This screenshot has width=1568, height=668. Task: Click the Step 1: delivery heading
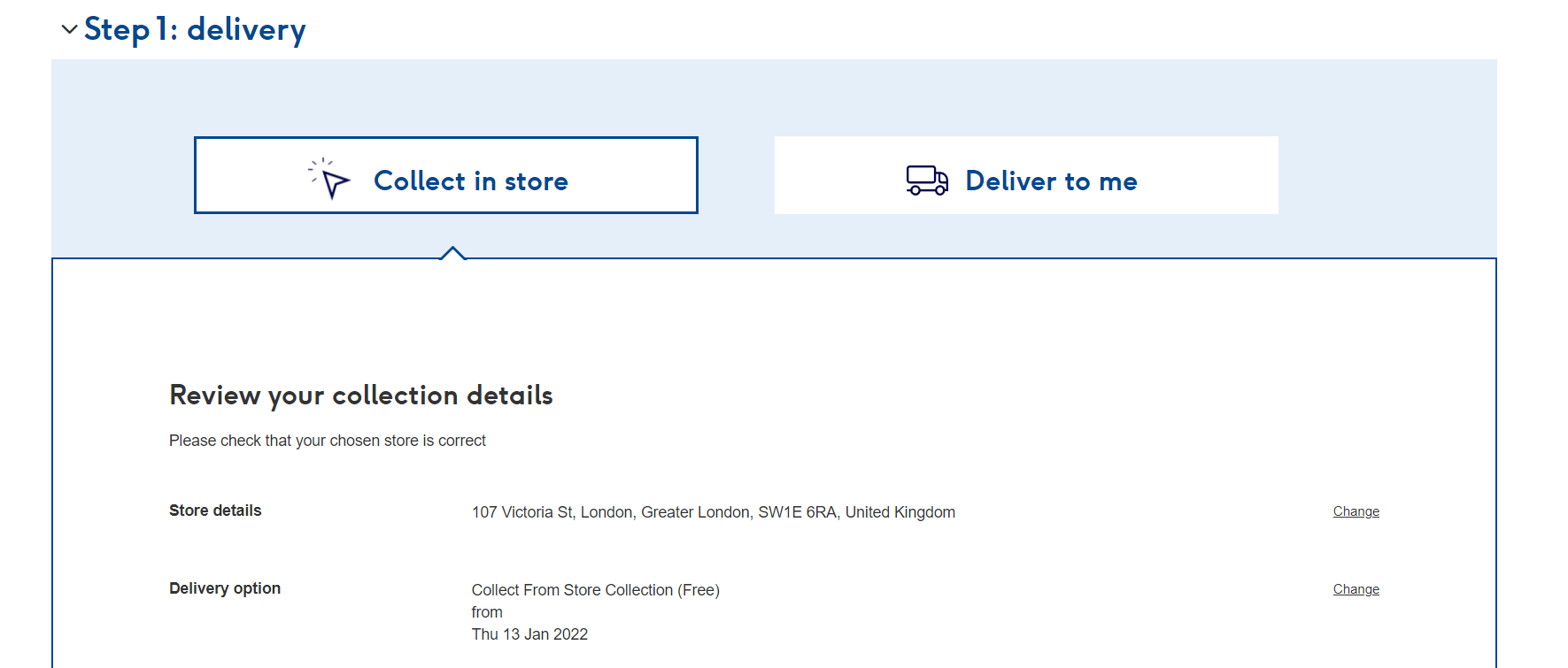(195, 29)
